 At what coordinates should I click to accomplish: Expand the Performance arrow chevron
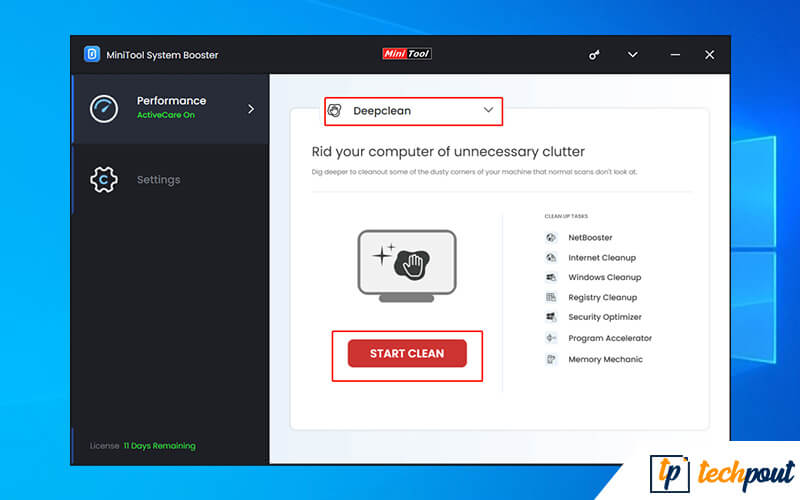click(x=251, y=109)
